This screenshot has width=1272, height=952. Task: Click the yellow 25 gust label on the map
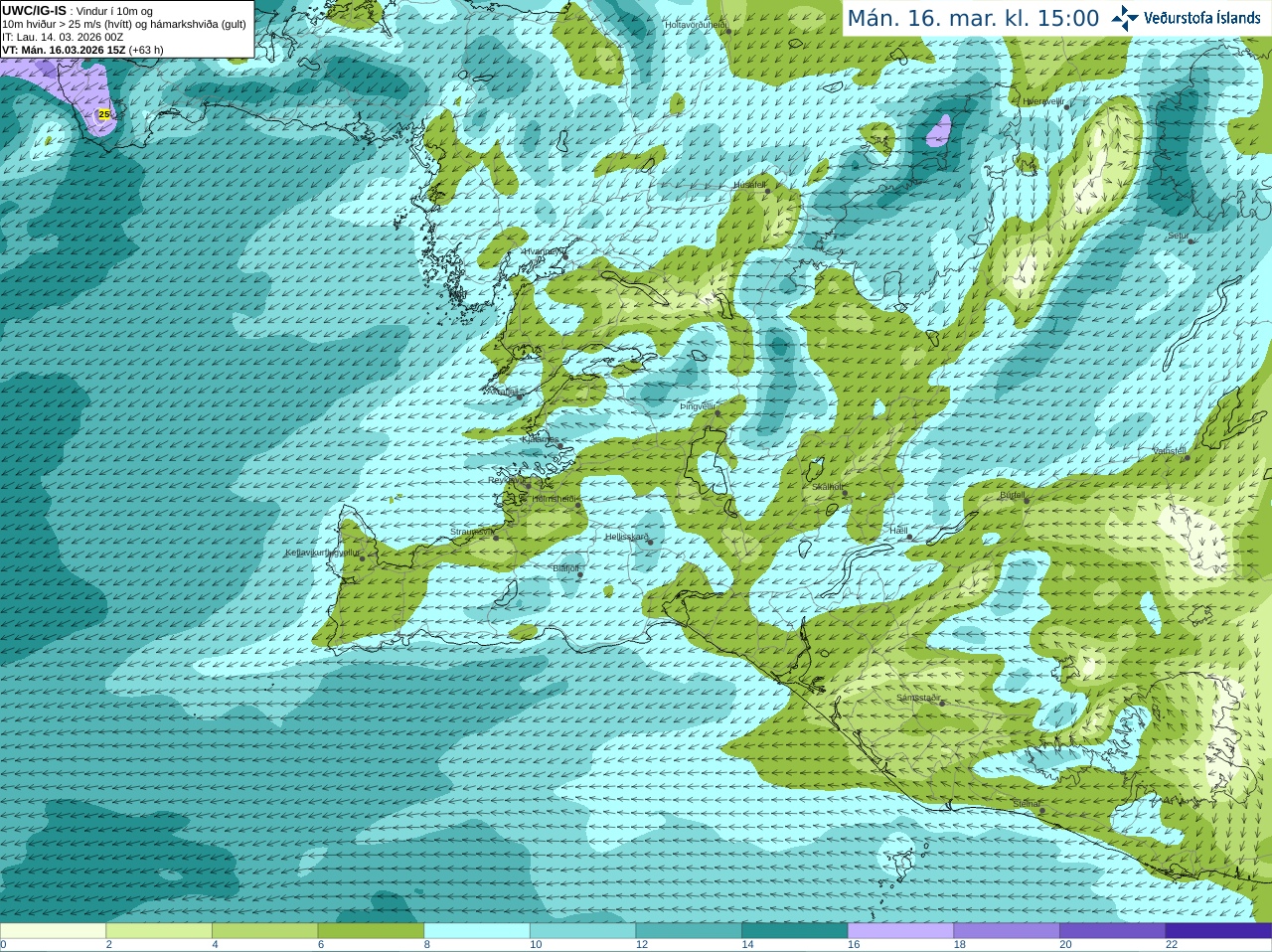point(104,114)
